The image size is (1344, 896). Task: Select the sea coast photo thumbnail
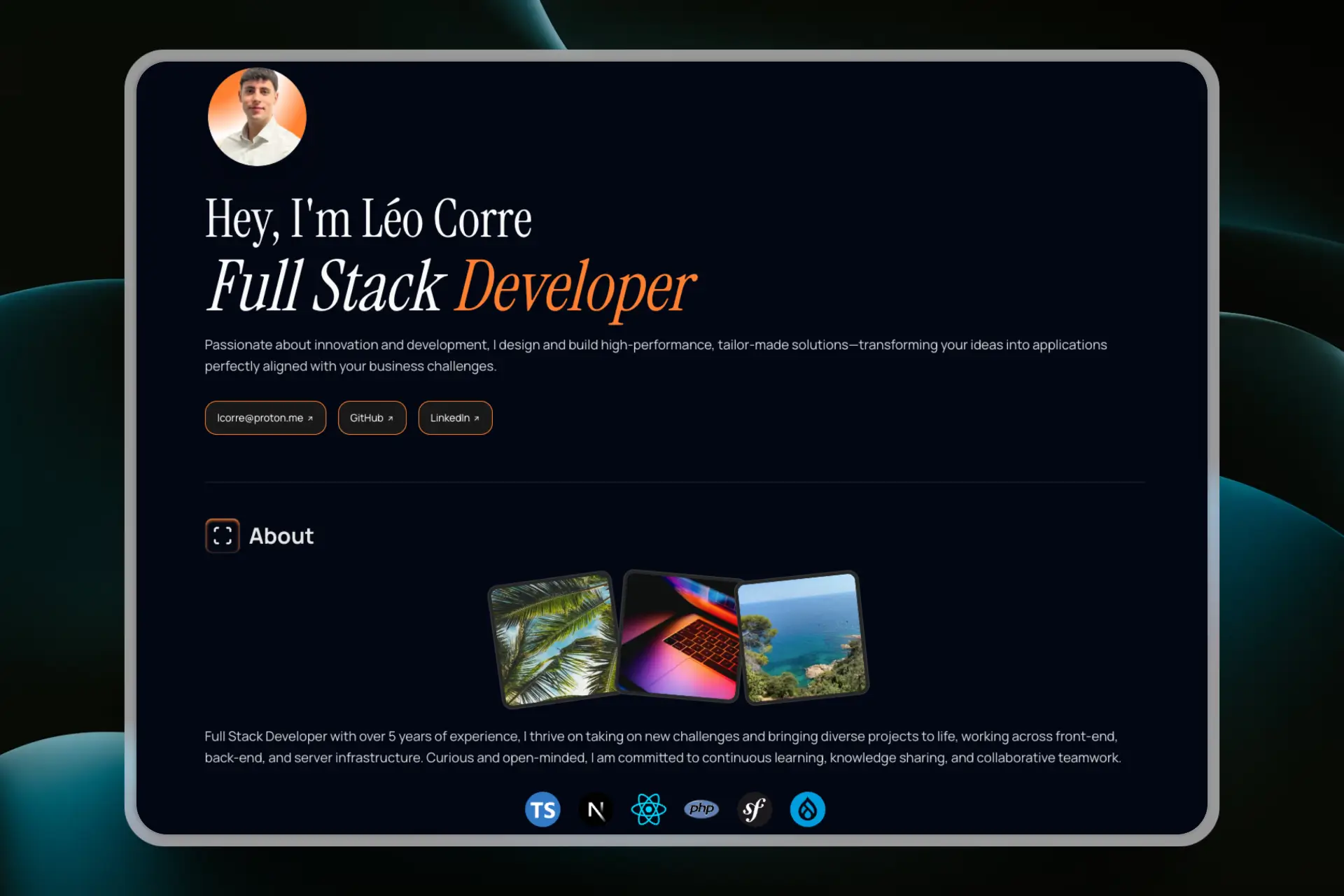[802, 637]
